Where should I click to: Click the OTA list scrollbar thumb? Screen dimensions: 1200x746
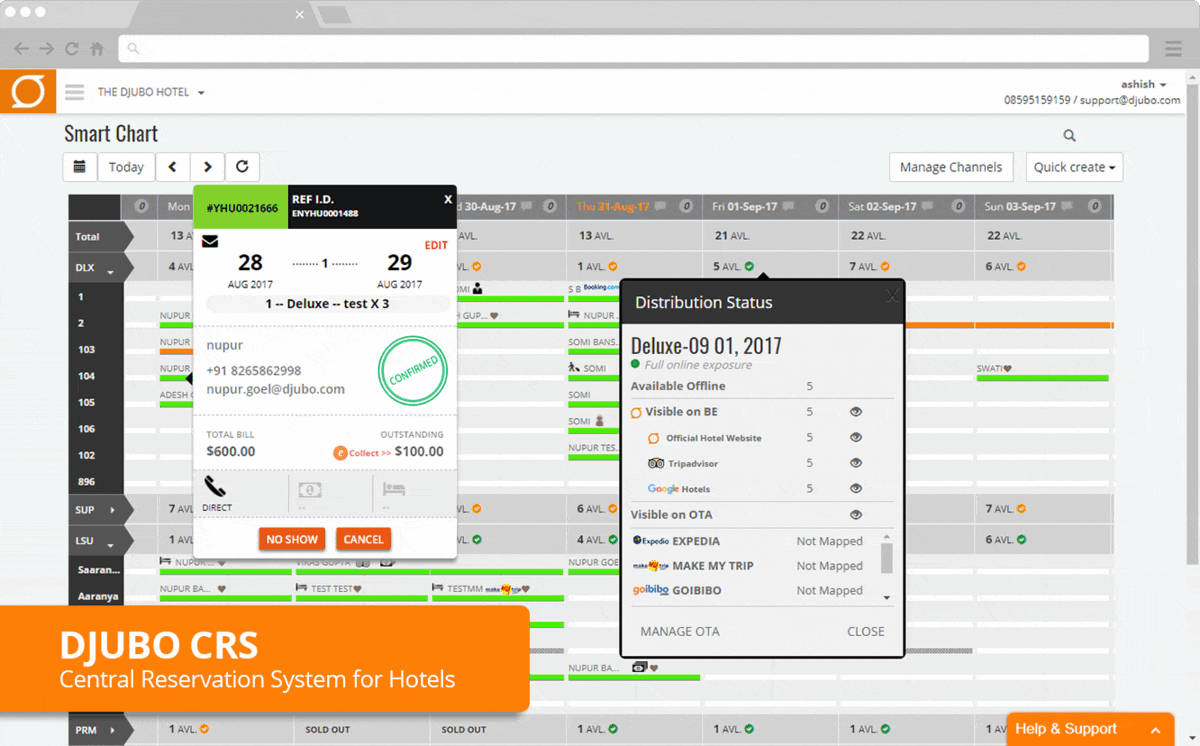tap(886, 558)
